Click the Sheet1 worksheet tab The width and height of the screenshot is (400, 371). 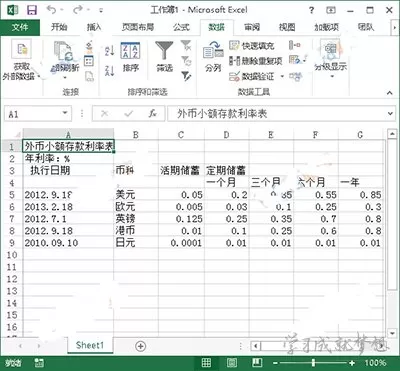coord(90,345)
